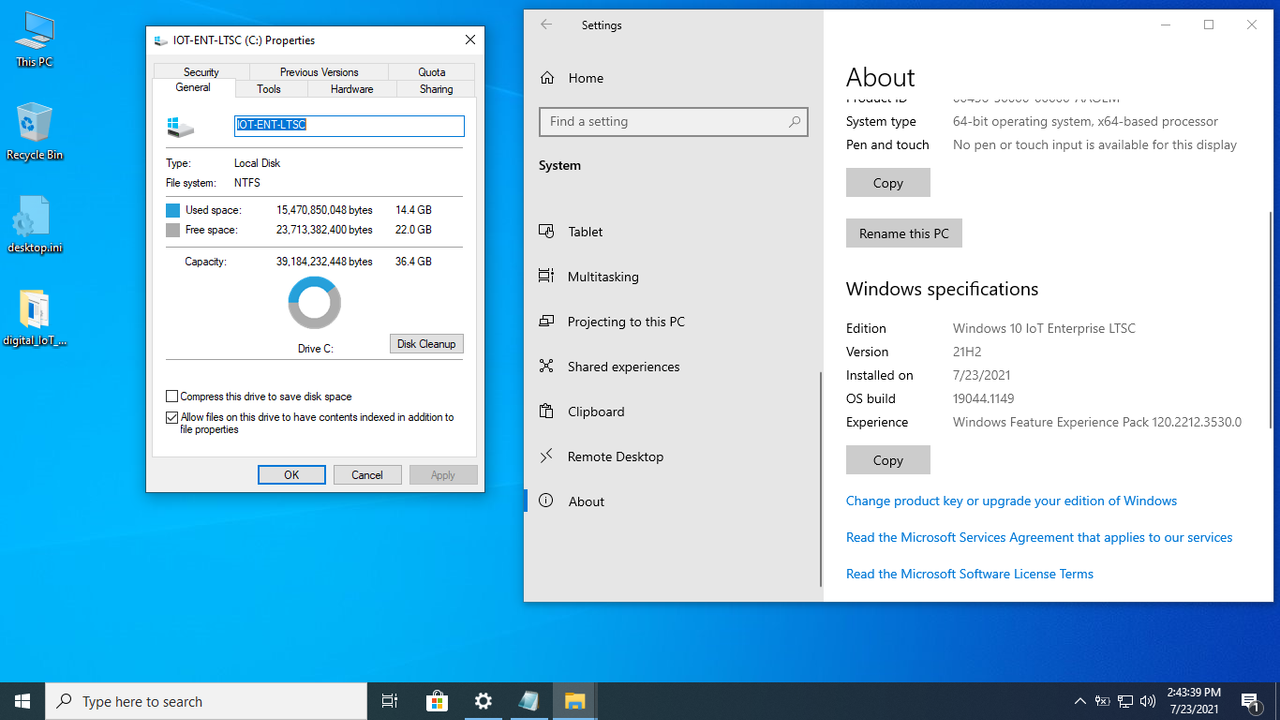Uncheck Allow files to be indexed checkbox
1280x720 pixels.
tap(172, 418)
